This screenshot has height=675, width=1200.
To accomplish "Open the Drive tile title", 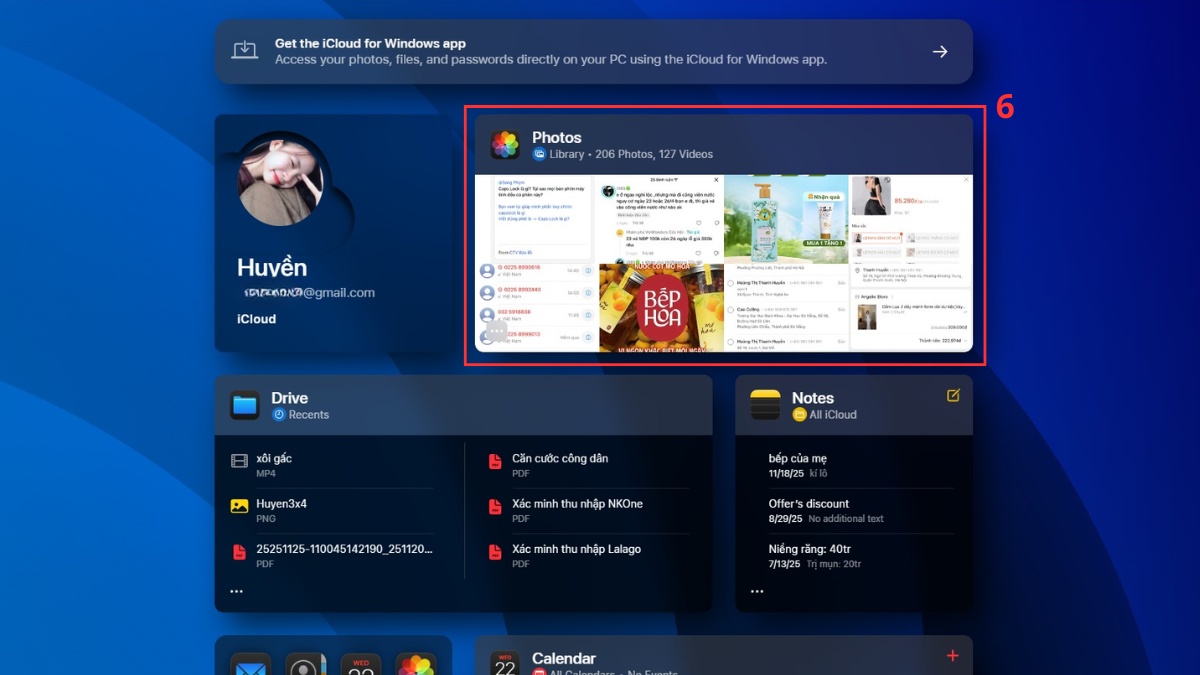I will coord(289,397).
